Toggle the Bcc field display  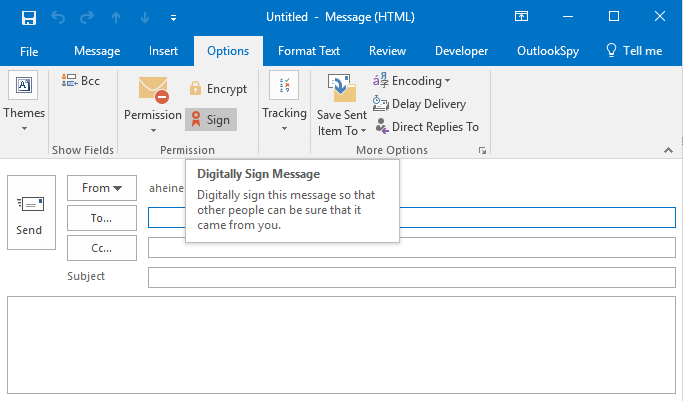pyautogui.click(x=81, y=81)
